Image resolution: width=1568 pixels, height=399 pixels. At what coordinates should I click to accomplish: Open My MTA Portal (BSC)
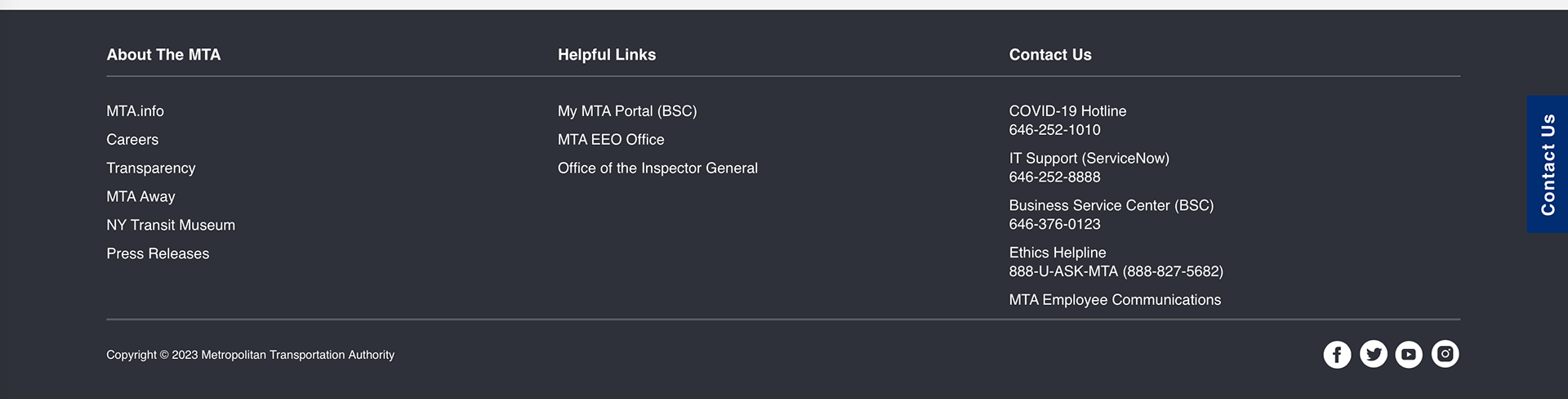(x=627, y=111)
